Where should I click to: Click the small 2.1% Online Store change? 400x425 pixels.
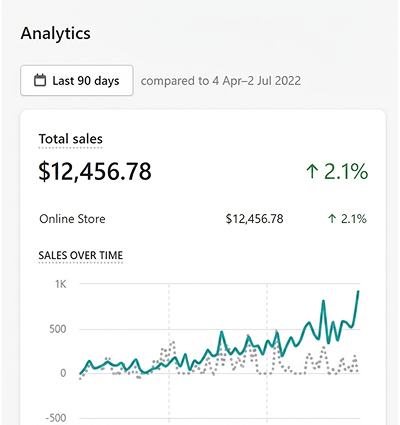[354, 219]
